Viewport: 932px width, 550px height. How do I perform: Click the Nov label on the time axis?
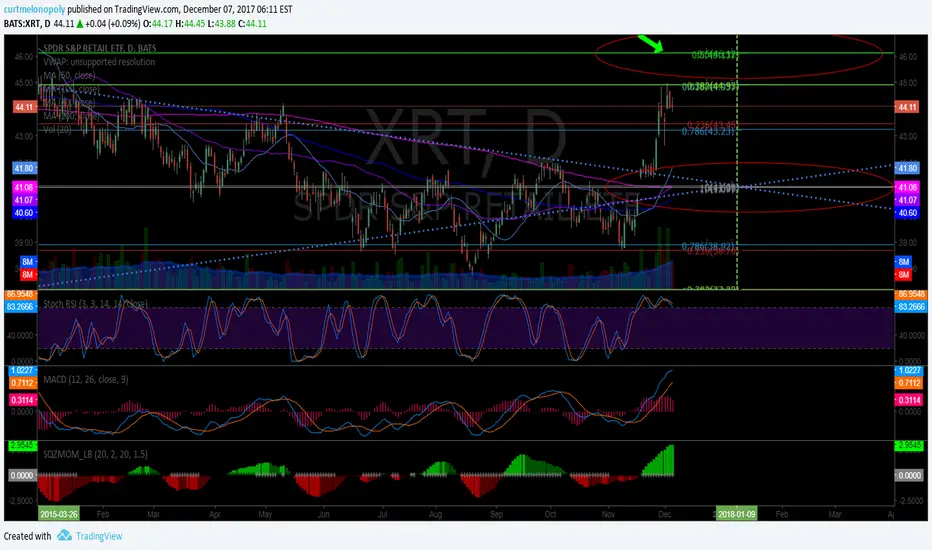click(x=608, y=514)
